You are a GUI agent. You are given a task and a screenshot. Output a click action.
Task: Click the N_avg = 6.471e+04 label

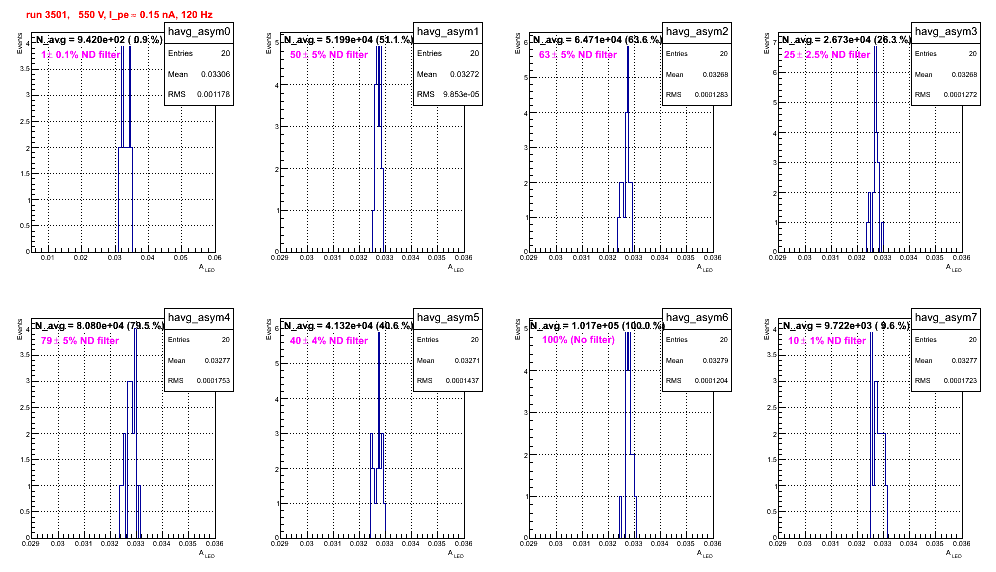597,39
